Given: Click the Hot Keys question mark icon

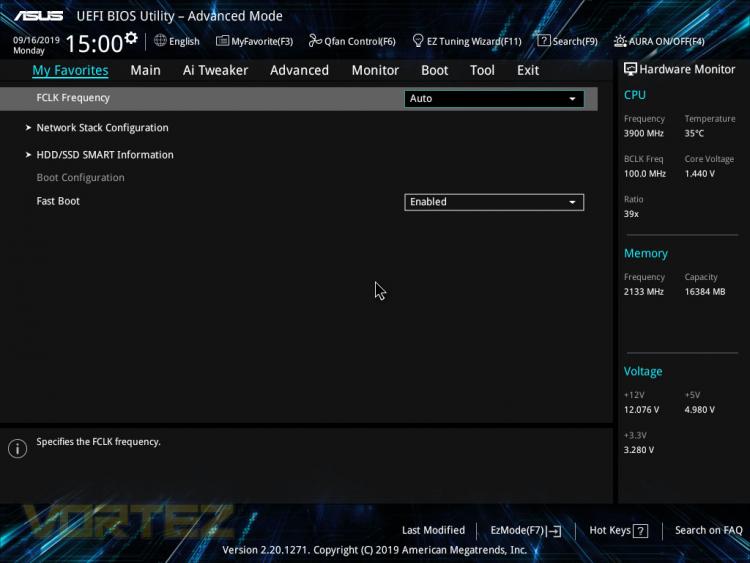Looking at the screenshot, I should (x=640, y=530).
